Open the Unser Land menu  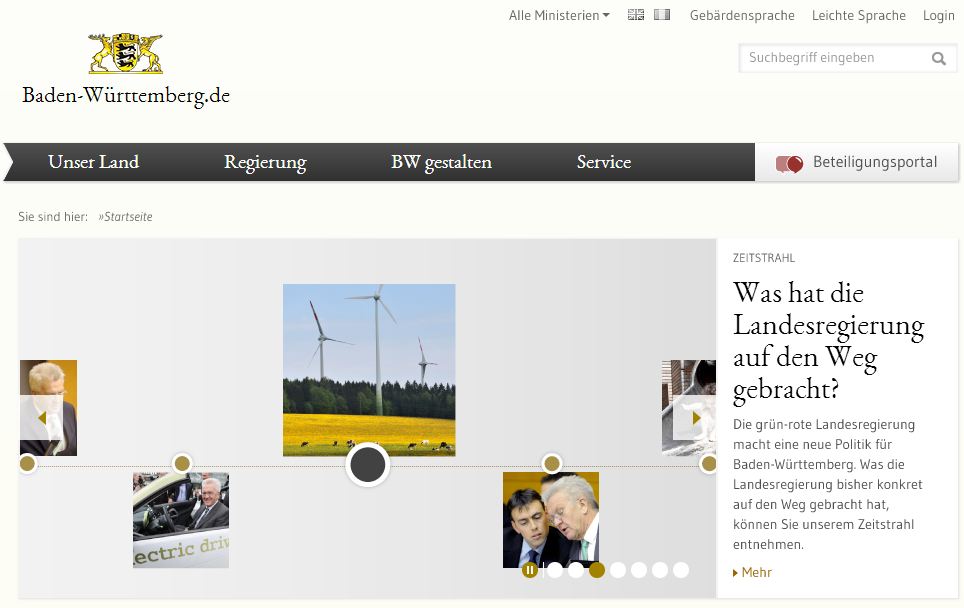tap(93, 162)
